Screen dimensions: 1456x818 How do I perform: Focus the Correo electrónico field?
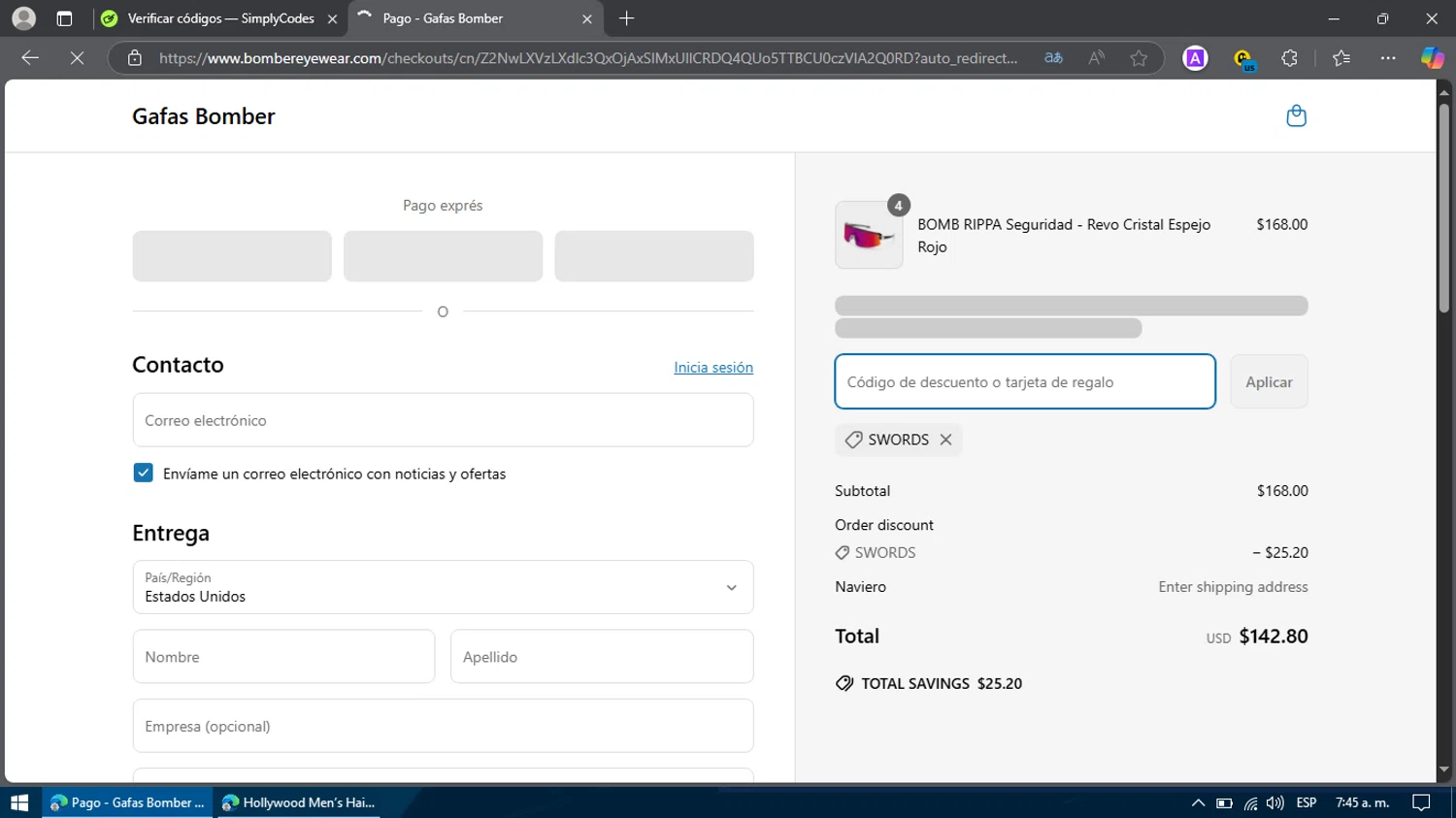tap(443, 420)
